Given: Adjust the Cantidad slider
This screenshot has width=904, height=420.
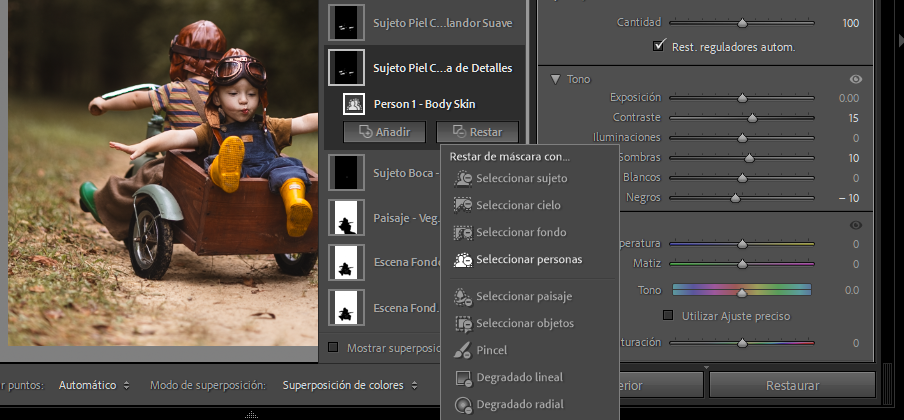Looking at the screenshot, I should 742,23.
